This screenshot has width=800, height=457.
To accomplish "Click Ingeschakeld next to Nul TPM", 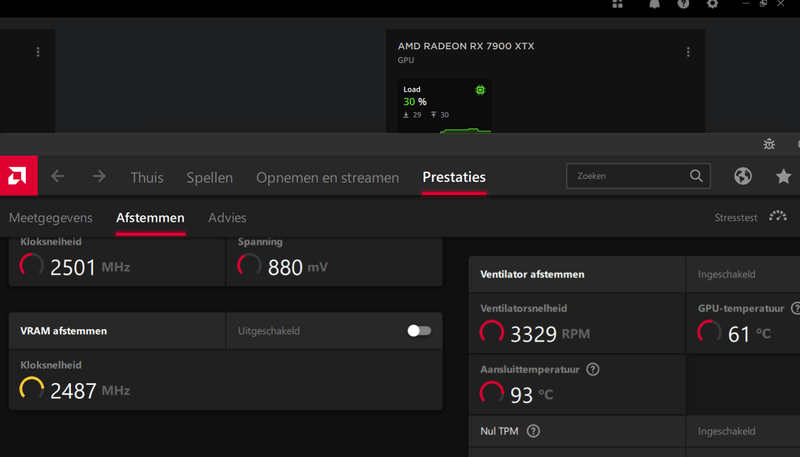I will [727, 431].
